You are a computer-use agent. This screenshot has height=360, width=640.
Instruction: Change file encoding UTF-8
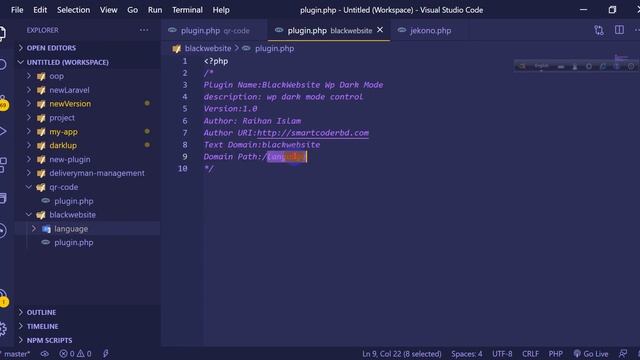(x=502, y=354)
